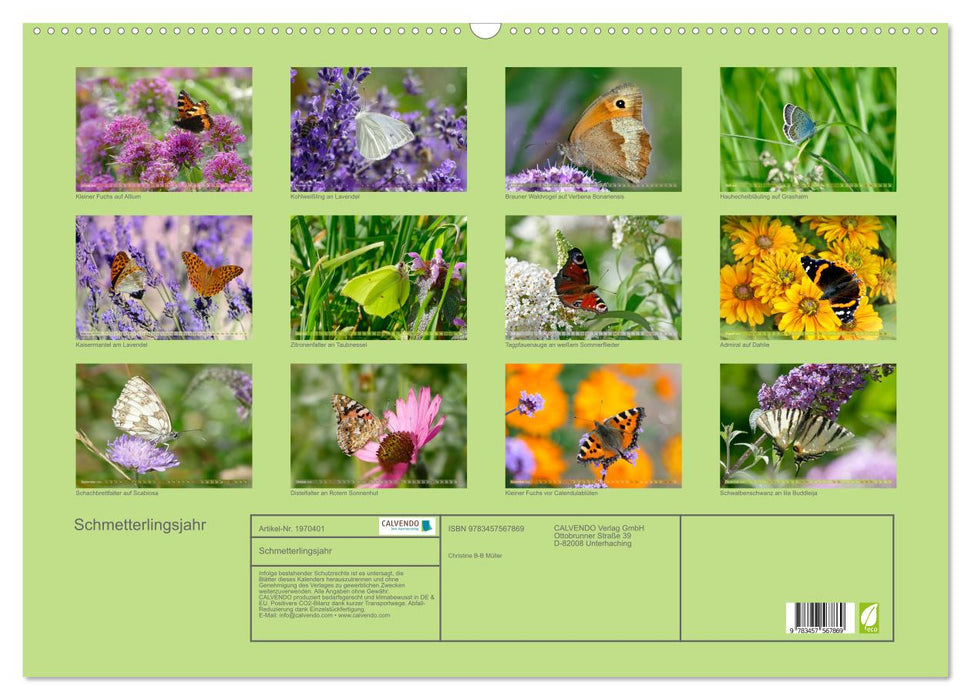Open the Brauner Waldvogel butterfly image
The height and width of the screenshot is (700, 971).
pos(593,129)
